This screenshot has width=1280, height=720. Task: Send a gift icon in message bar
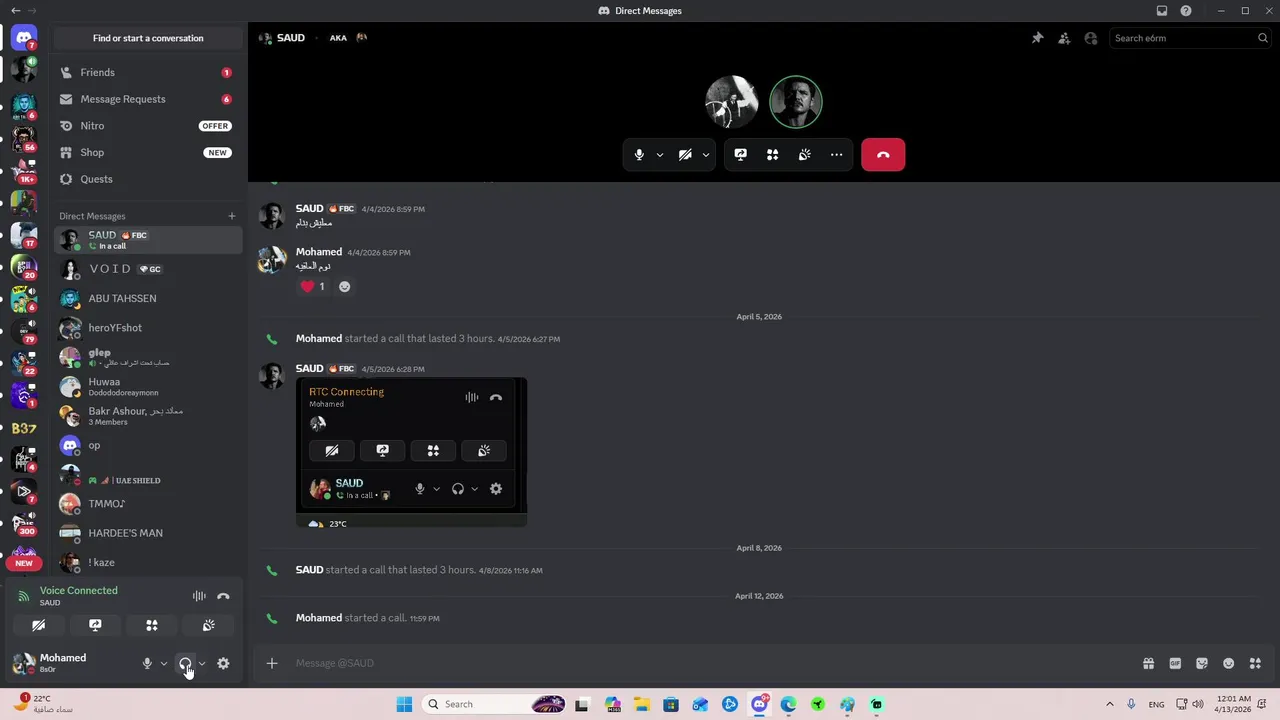pyautogui.click(x=1148, y=663)
